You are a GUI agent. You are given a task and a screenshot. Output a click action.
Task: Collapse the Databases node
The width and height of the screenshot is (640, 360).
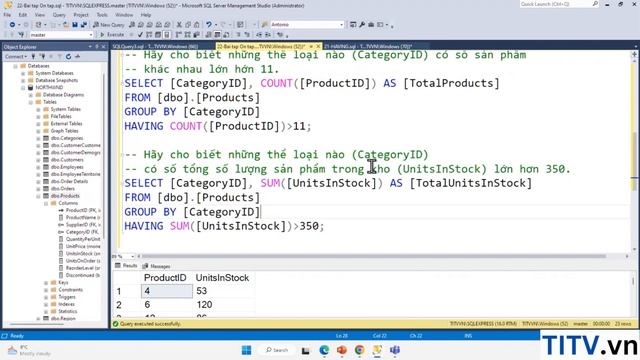click(x=16, y=66)
